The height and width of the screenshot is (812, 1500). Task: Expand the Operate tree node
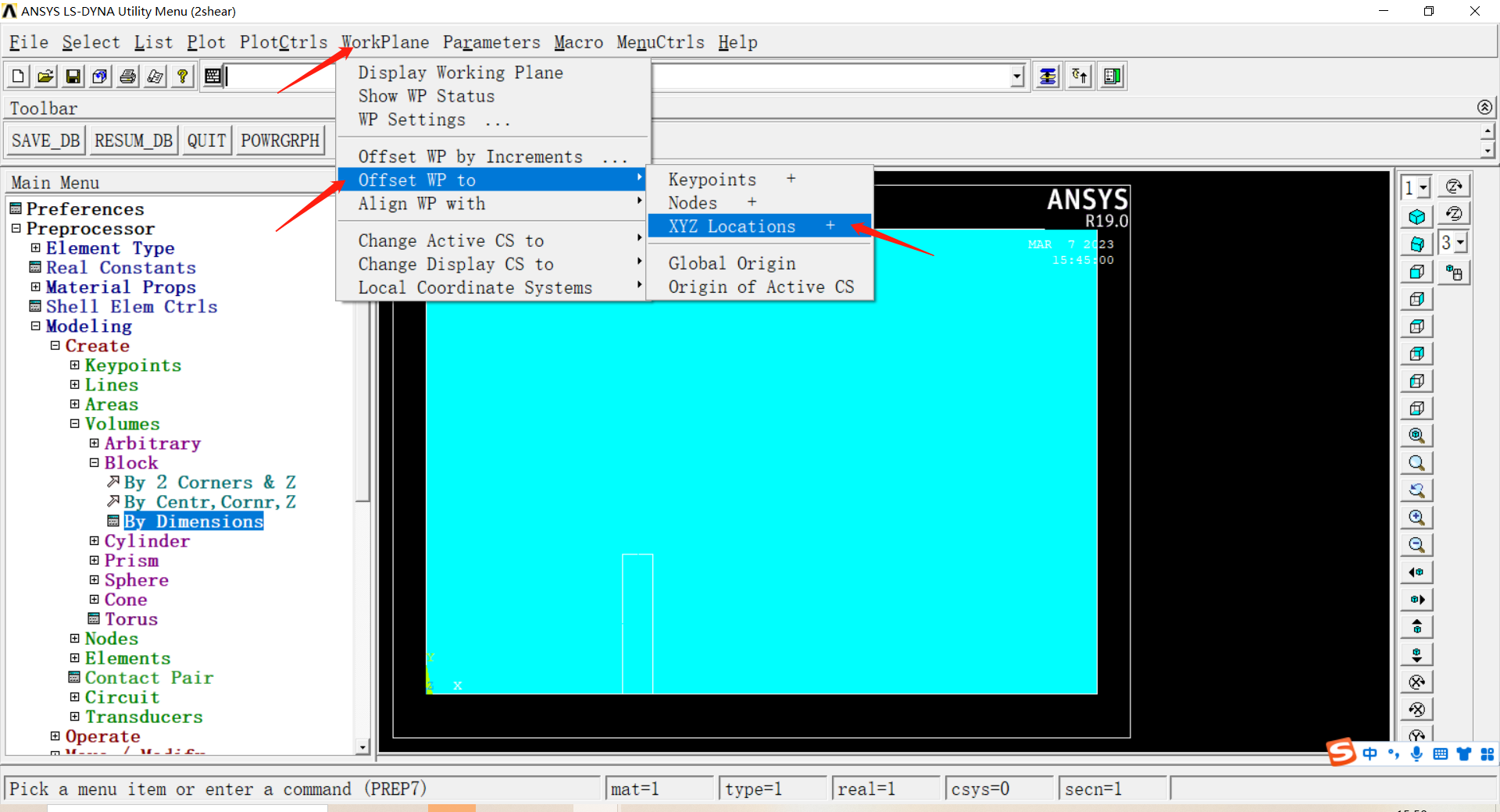(x=55, y=735)
